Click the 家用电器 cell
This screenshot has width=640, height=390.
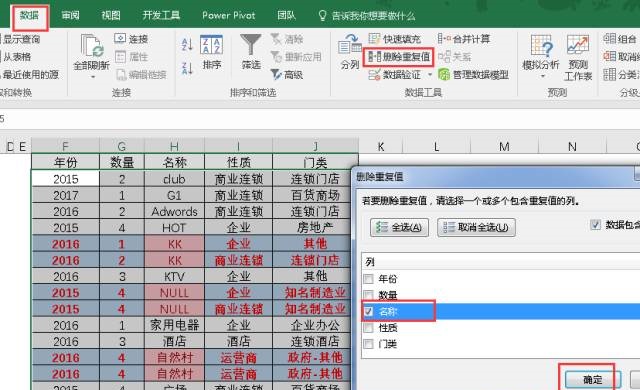pos(174,325)
